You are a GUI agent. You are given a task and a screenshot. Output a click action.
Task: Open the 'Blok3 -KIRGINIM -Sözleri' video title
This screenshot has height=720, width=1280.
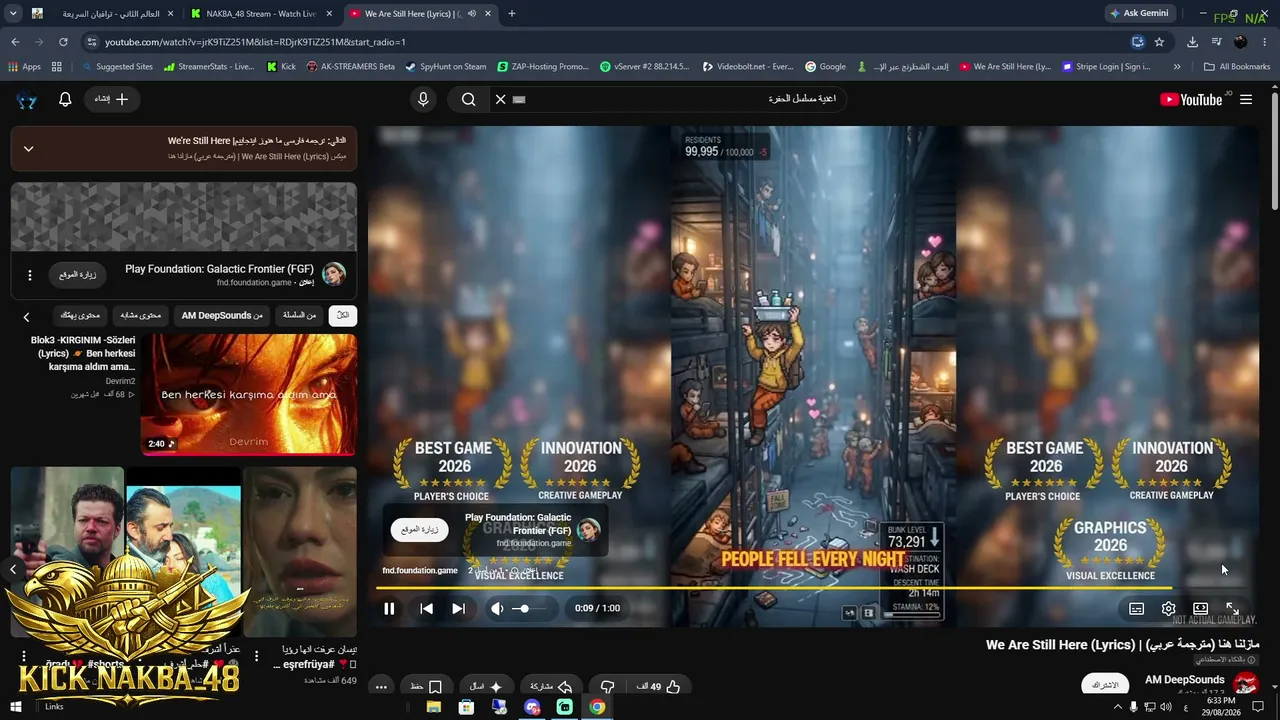click(x=83, y=353)
